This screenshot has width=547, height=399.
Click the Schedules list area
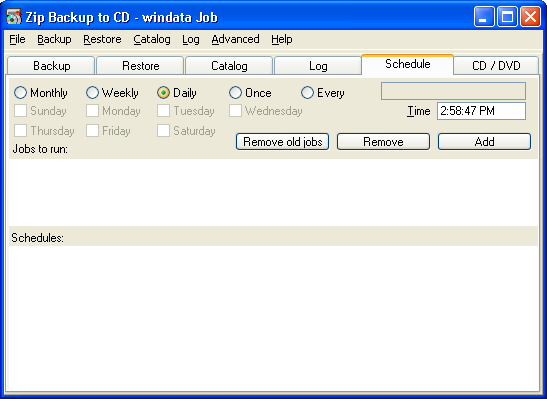click(273, 318)
